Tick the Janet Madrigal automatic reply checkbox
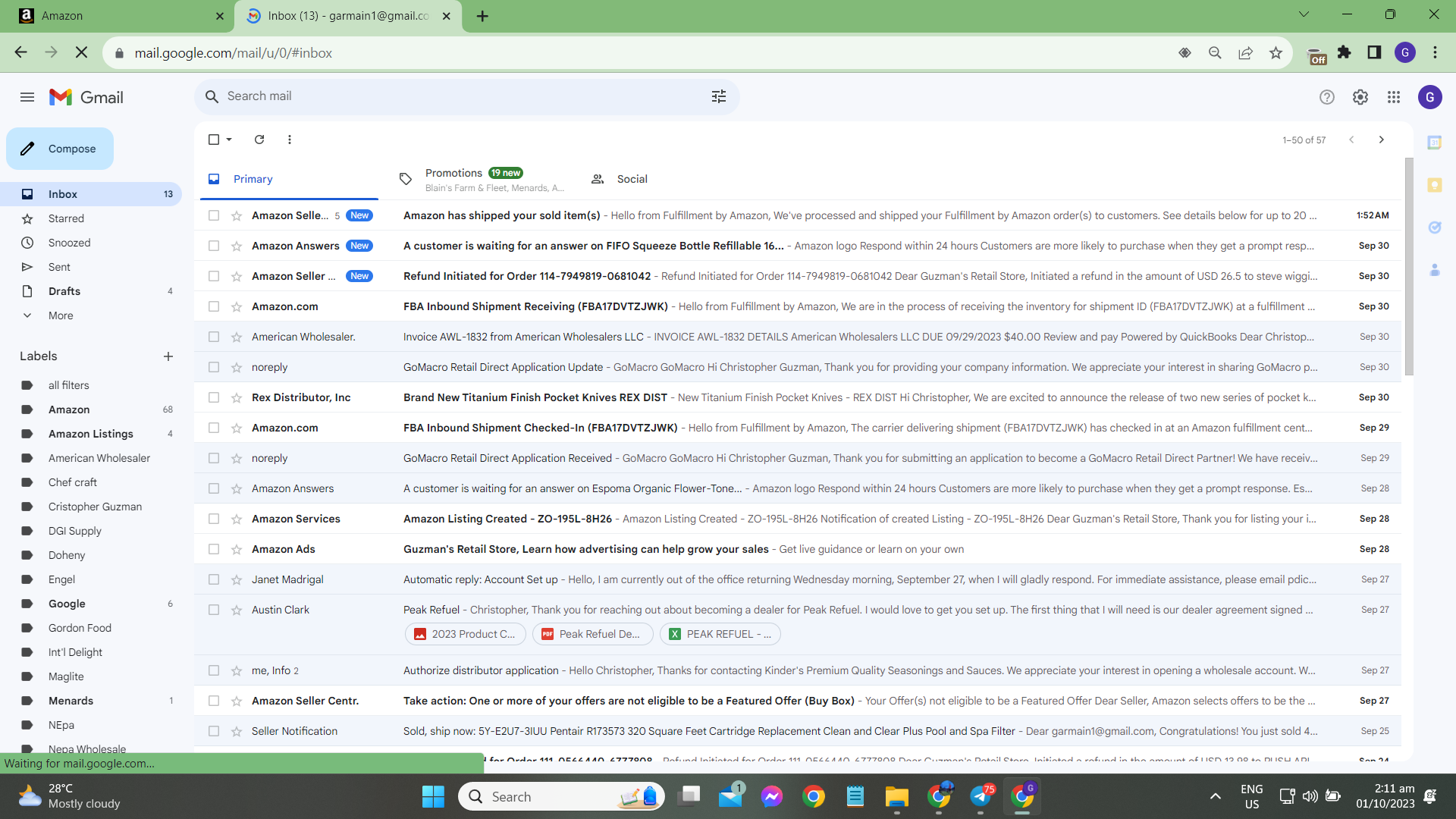Viewport: 1456px width, 819px height. coord(214,579)
